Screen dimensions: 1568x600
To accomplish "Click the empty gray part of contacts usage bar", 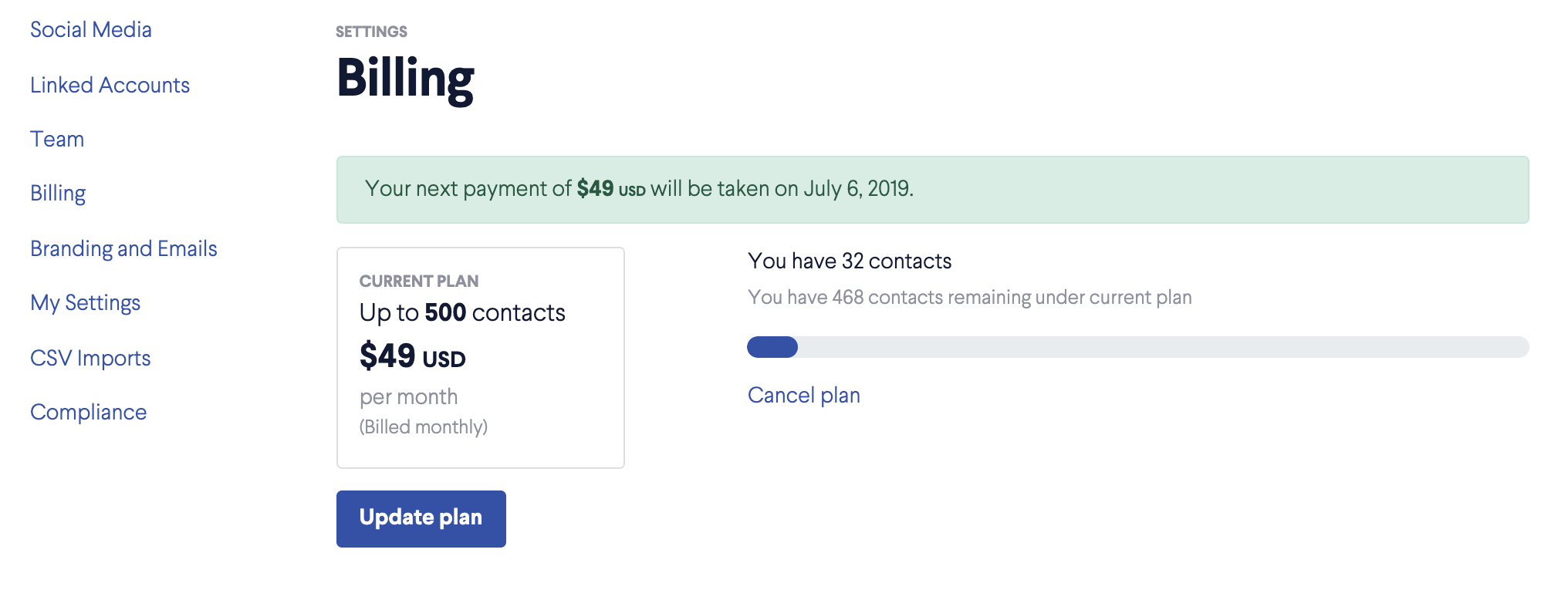I will click(x=1157, y=347).
